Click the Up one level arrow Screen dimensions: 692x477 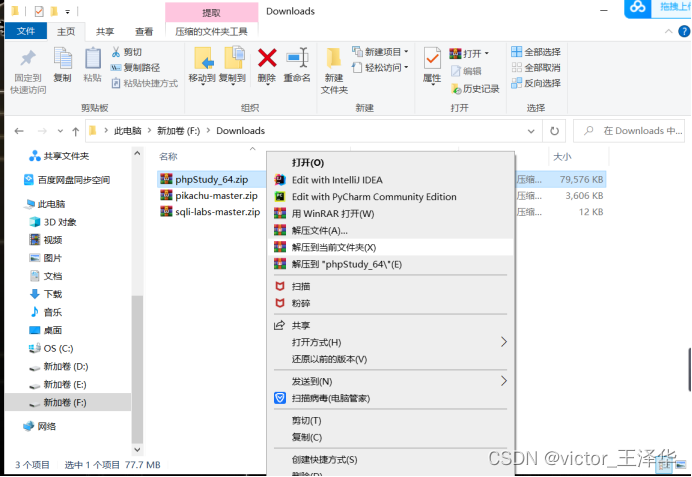[75, 131]
